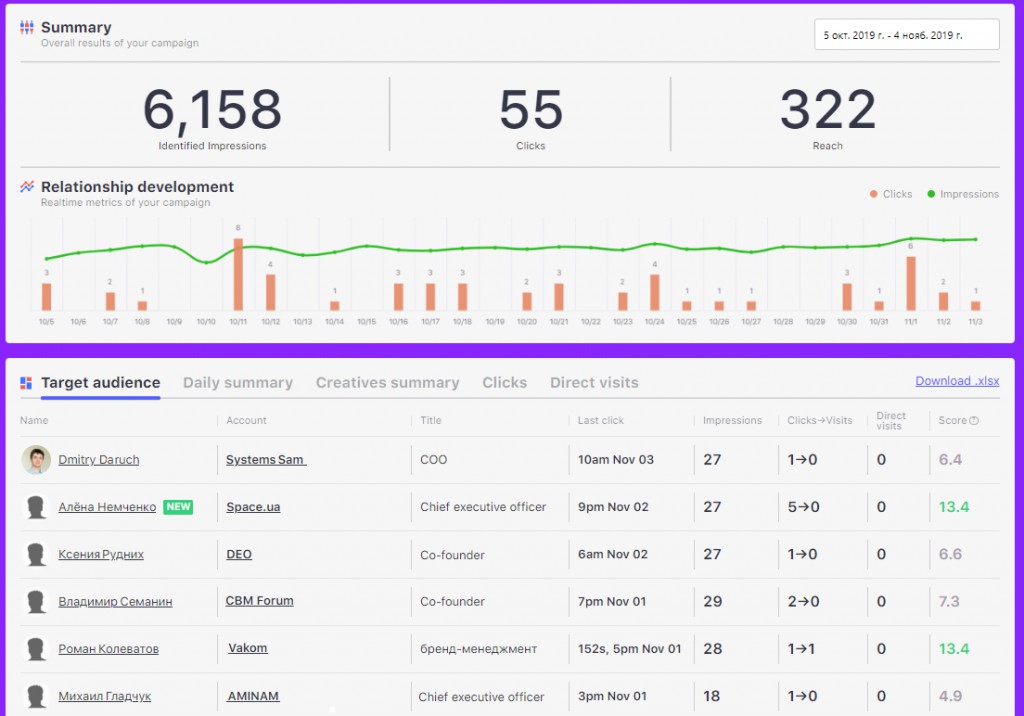Toggle the Impressions legend series
Viewport: 1024px width, 716px height.
click(x=963, y=194)
